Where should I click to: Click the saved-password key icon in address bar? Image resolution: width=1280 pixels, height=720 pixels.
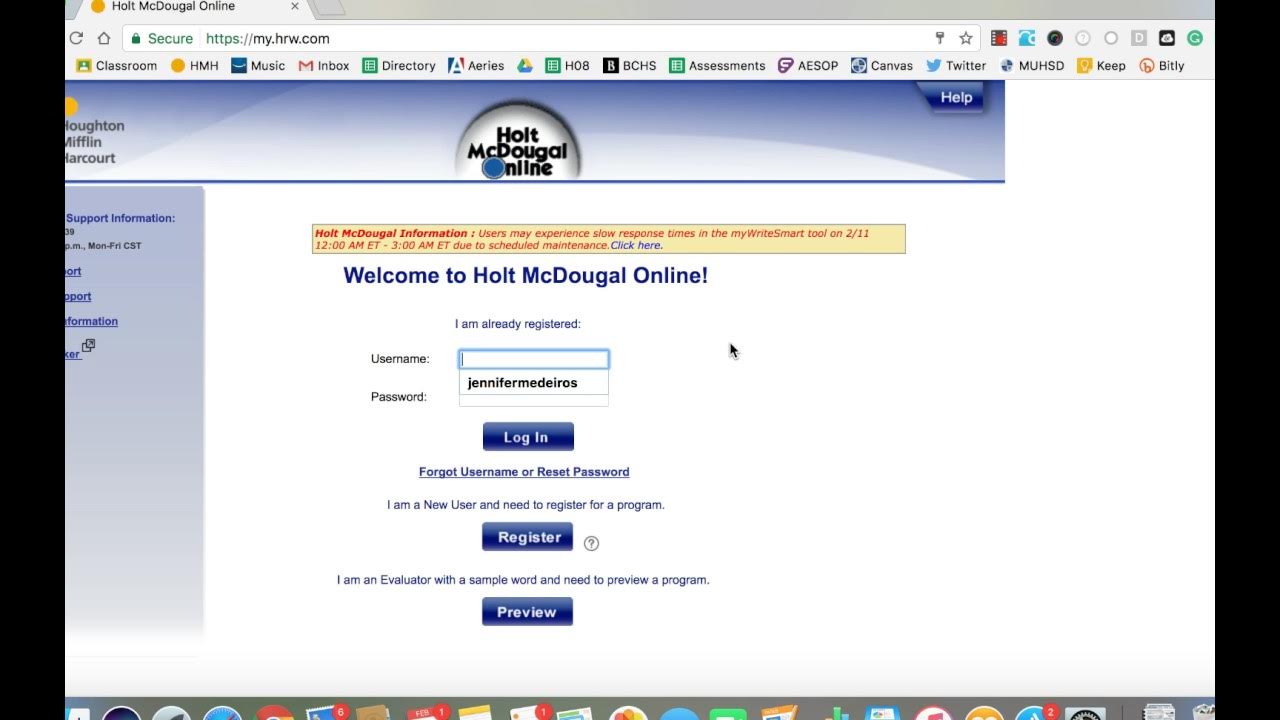[x=940, y=38]
